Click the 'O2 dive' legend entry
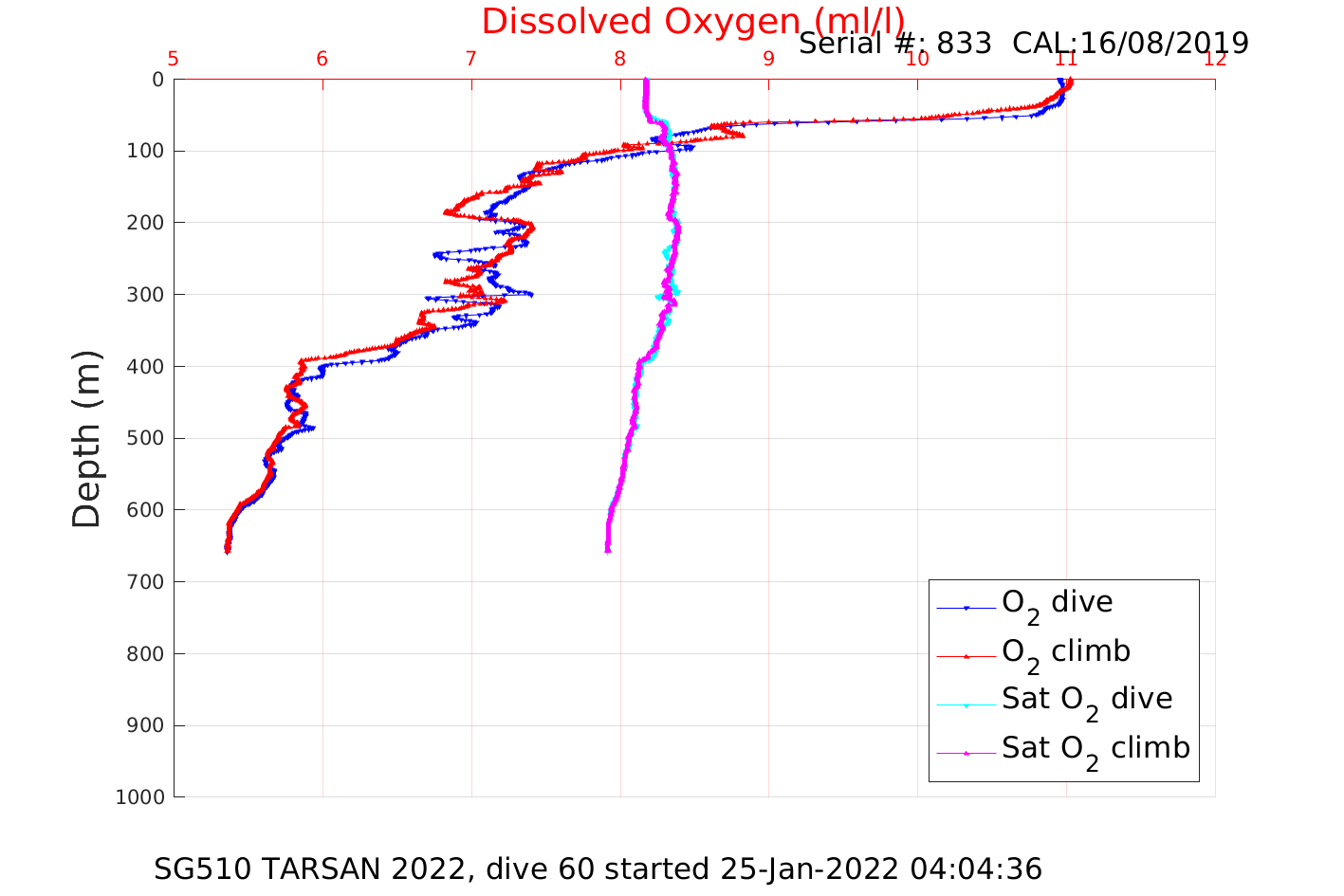The width and height of the screenshot is (1344, 896). 1058,605
